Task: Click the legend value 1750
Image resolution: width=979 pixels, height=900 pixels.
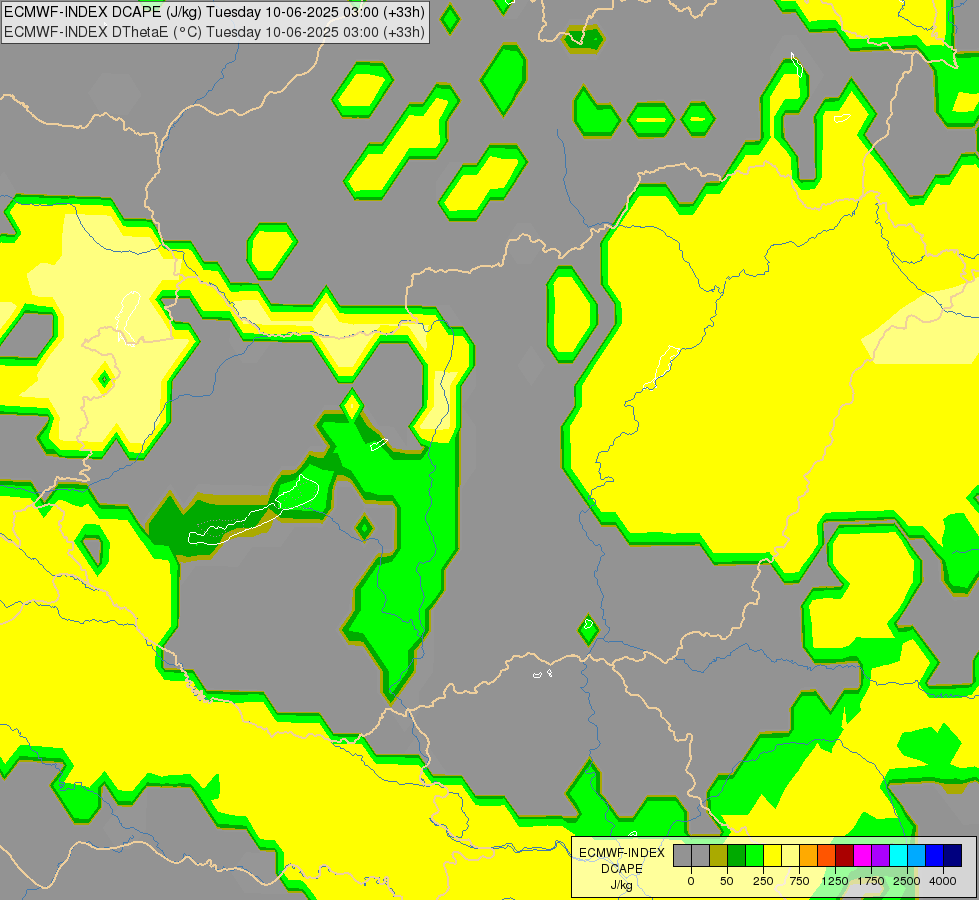Action: (871, 881)
